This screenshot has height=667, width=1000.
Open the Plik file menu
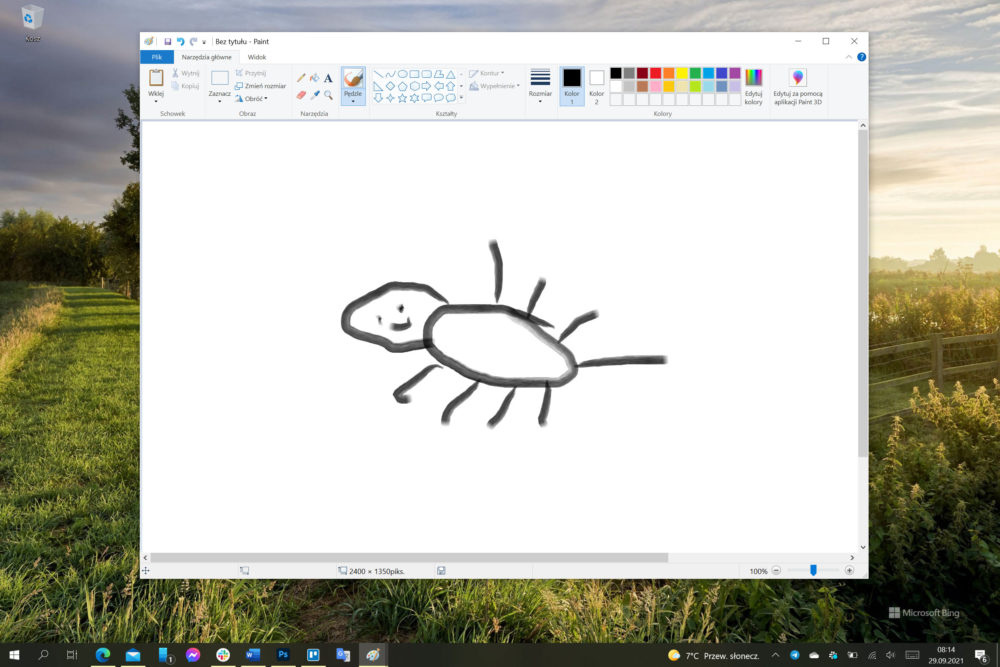click(x=157, y=57)
